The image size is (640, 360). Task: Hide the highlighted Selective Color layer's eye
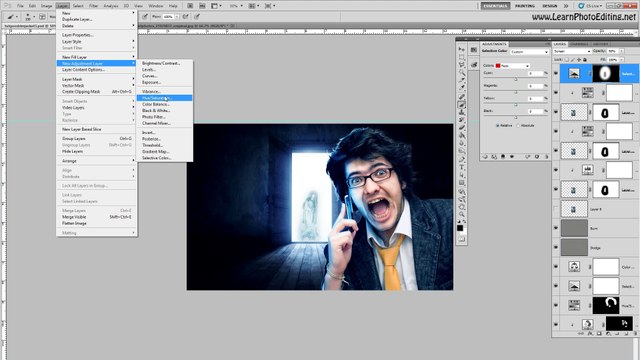click(x=556, y=73)
